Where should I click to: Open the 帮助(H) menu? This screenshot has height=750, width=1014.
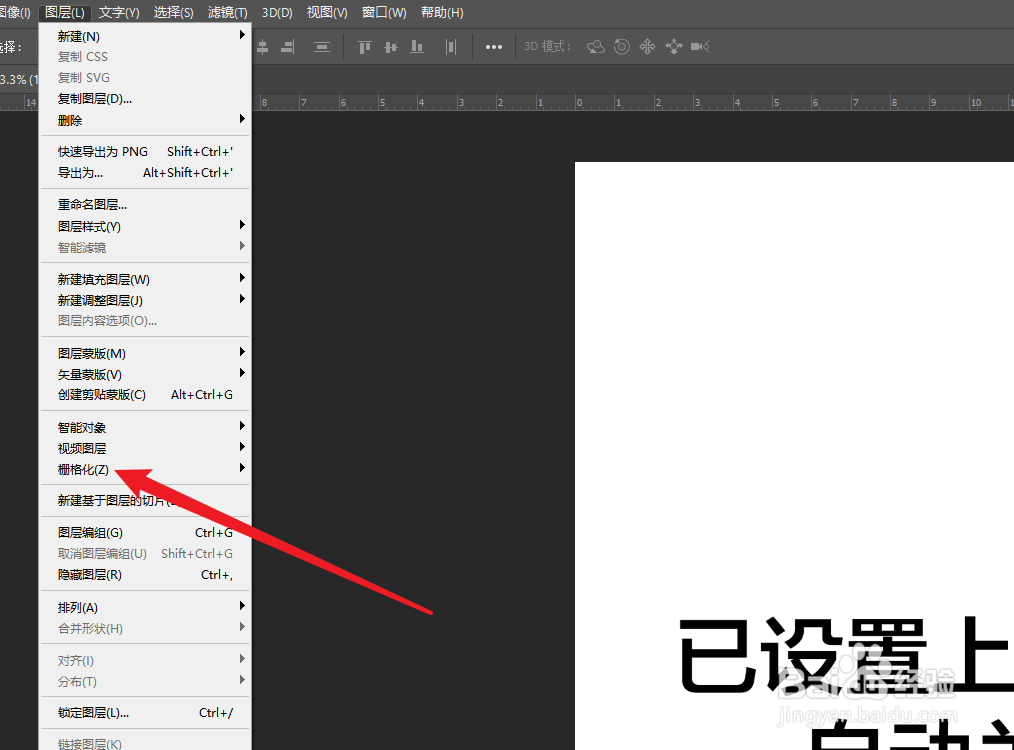point(442,12)
